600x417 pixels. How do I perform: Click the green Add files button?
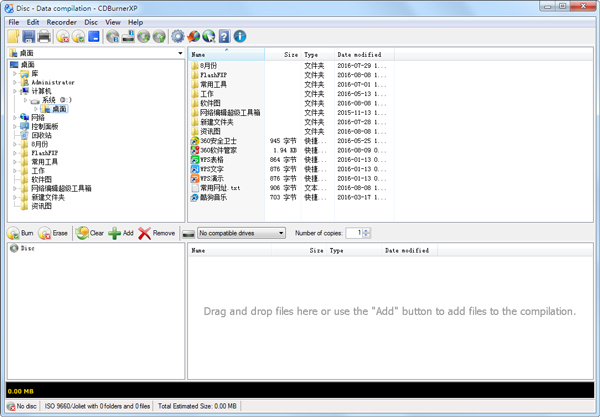[121, 233]
